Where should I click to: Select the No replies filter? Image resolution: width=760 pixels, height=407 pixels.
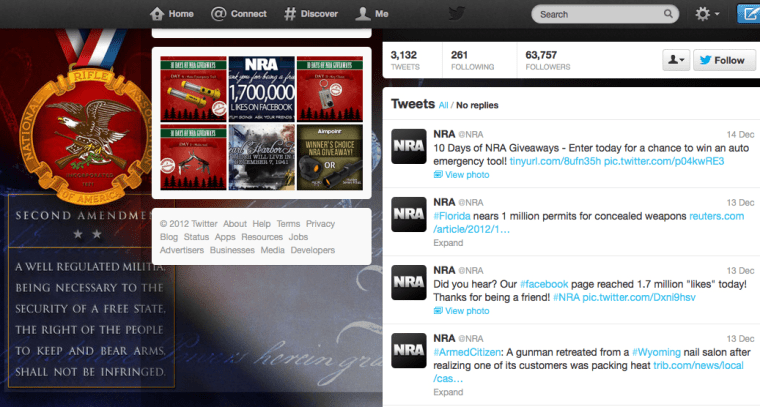tap(477, 105)
